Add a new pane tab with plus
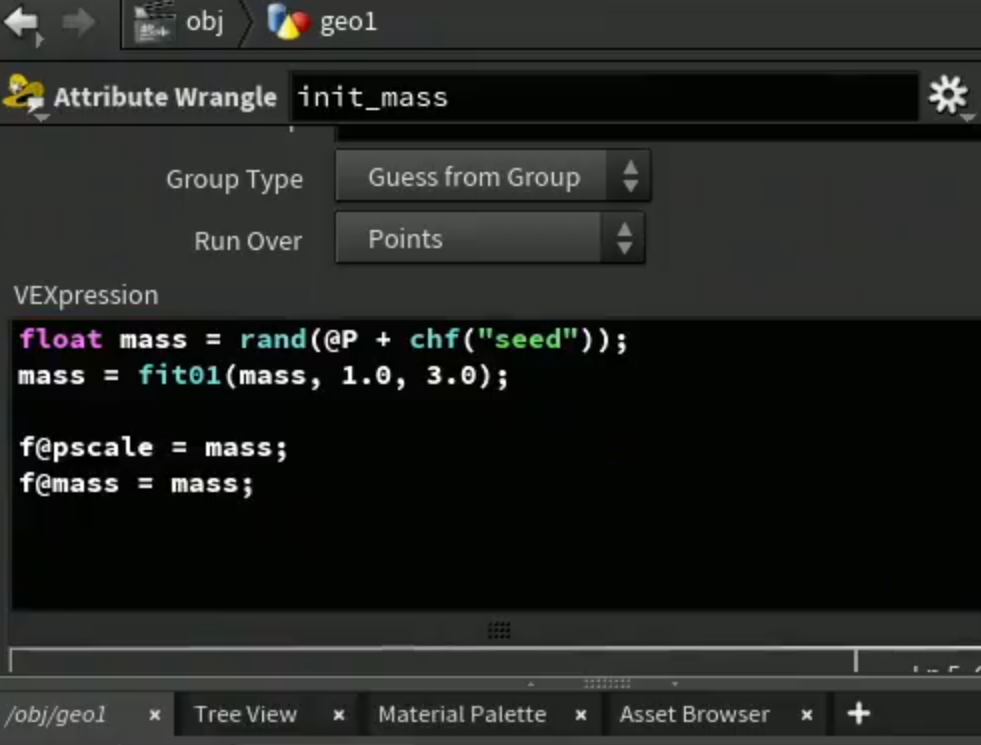The image size is (981, 745). point(858,714)
